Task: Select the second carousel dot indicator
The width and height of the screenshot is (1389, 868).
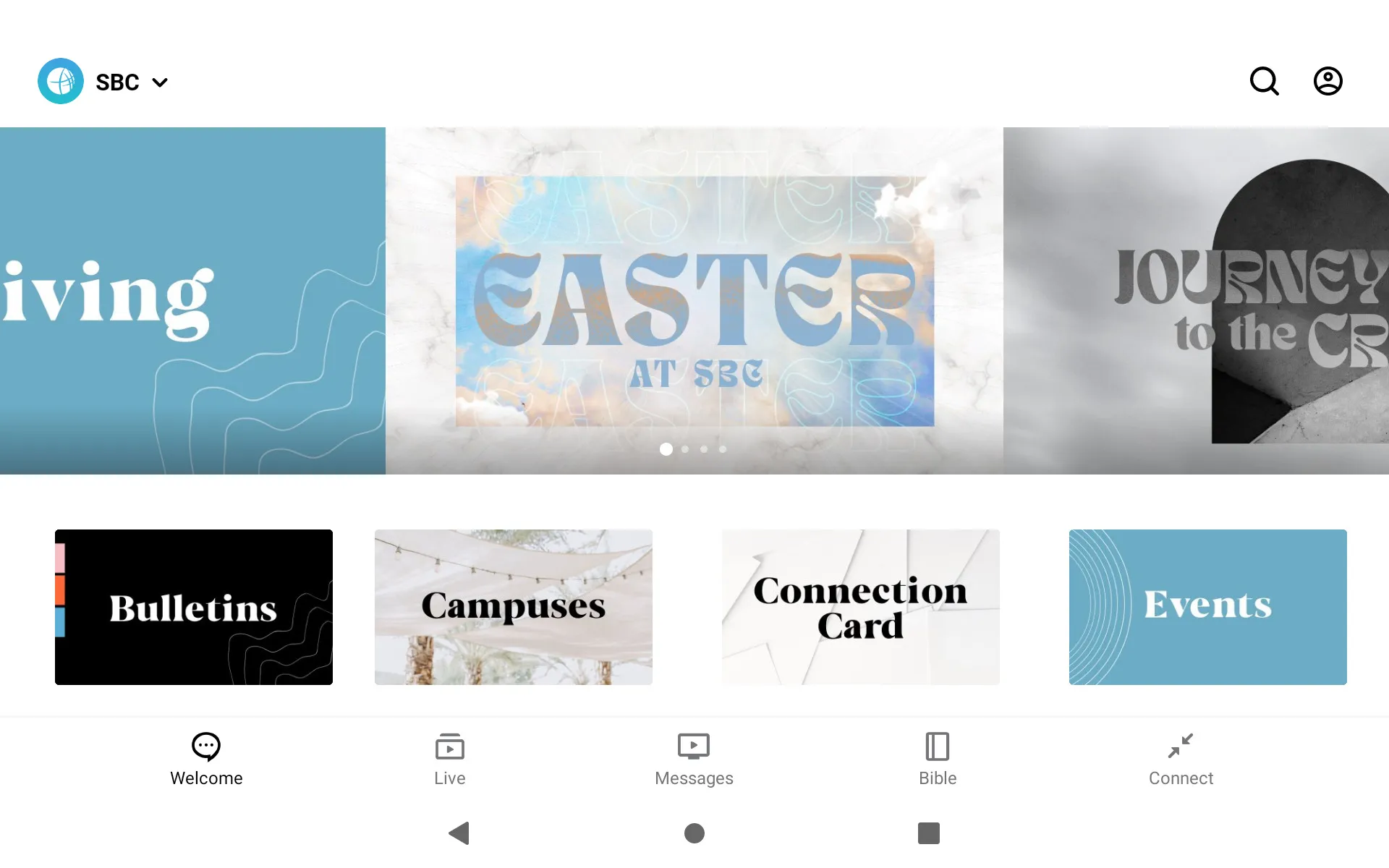Action: pyautogui.click(x=686, y=449)
